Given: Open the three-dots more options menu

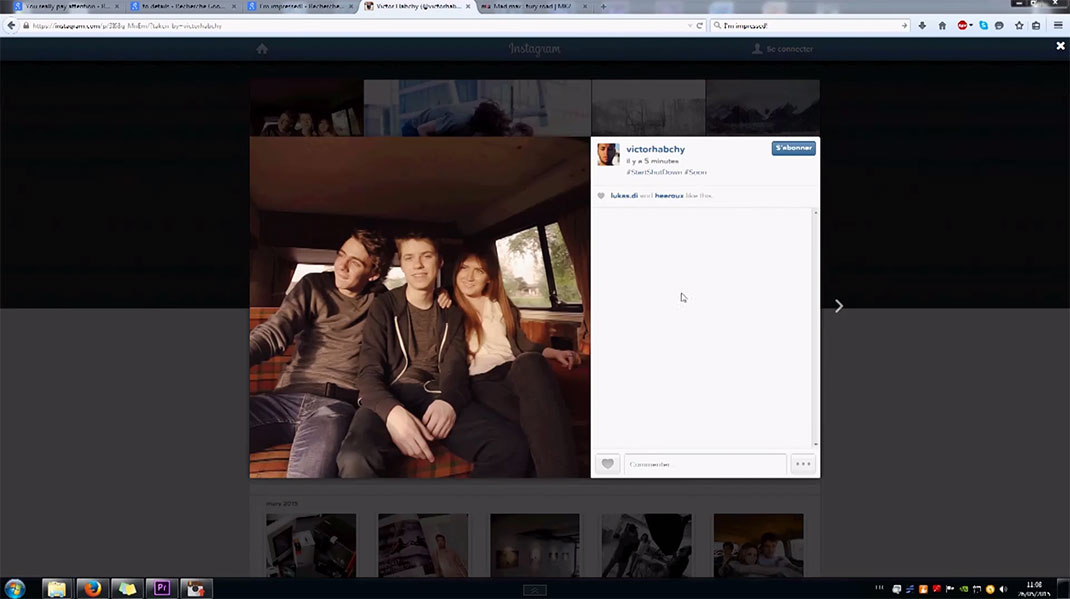Looking at the screenshot, I should coord(802,464).
